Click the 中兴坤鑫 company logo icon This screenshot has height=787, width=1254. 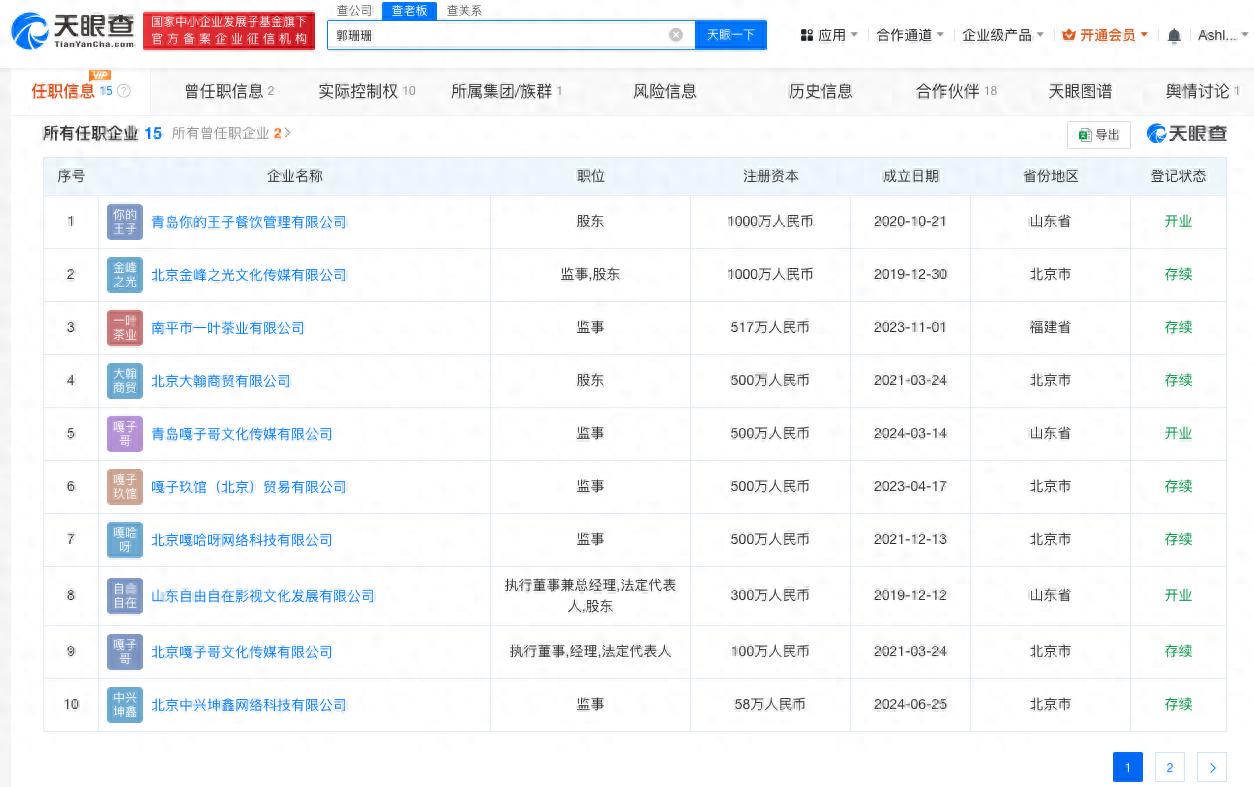click(125, 705)
